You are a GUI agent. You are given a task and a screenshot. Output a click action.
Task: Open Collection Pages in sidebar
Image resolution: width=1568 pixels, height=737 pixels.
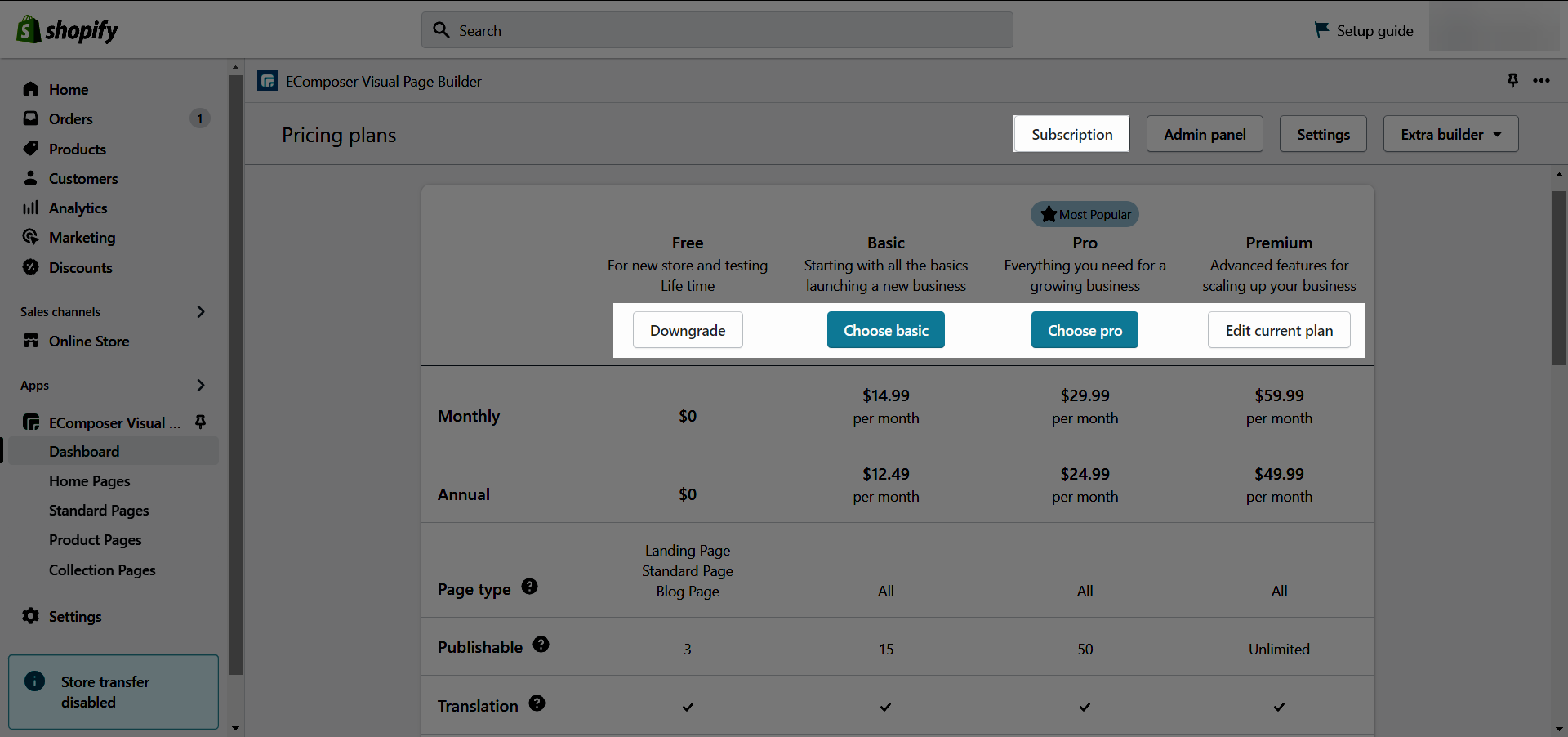[x=102, y=569]
